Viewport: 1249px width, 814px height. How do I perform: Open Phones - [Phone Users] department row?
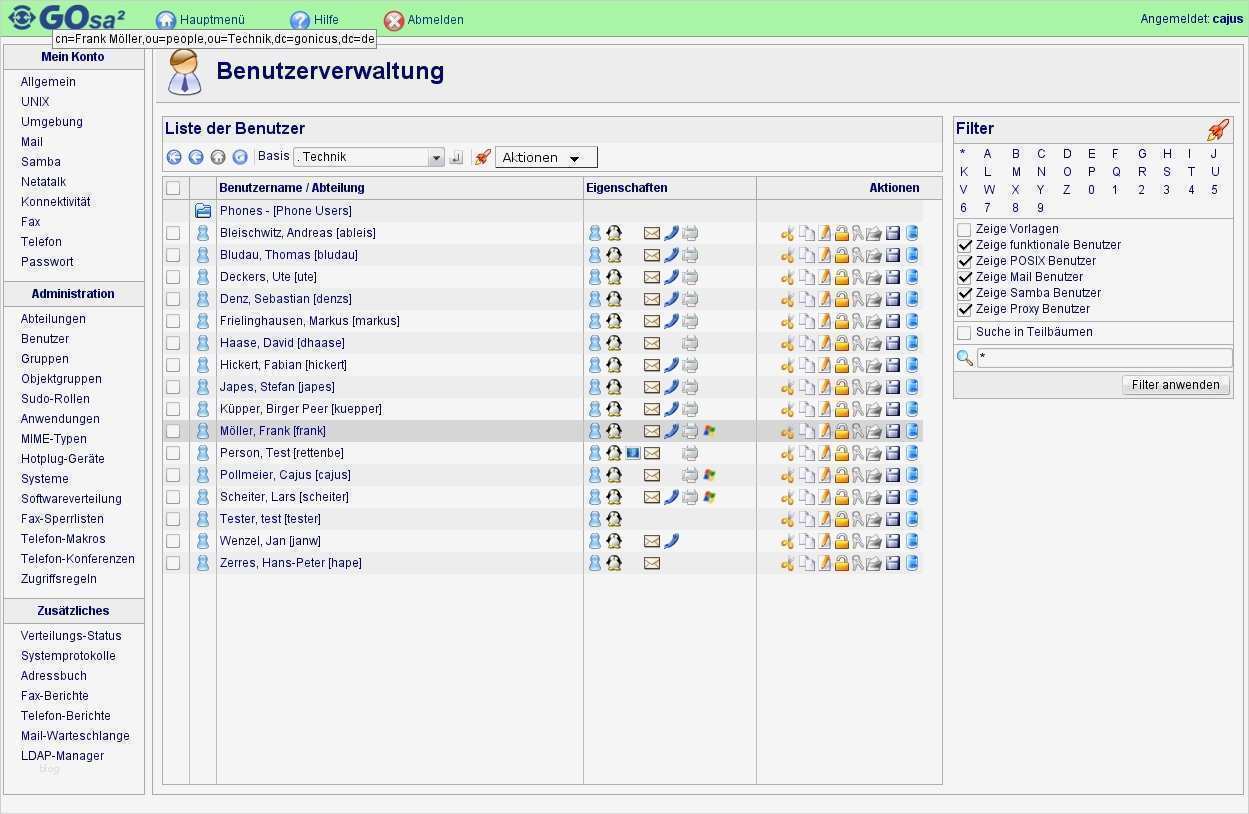pyautogui.click(x=286, y=211)
